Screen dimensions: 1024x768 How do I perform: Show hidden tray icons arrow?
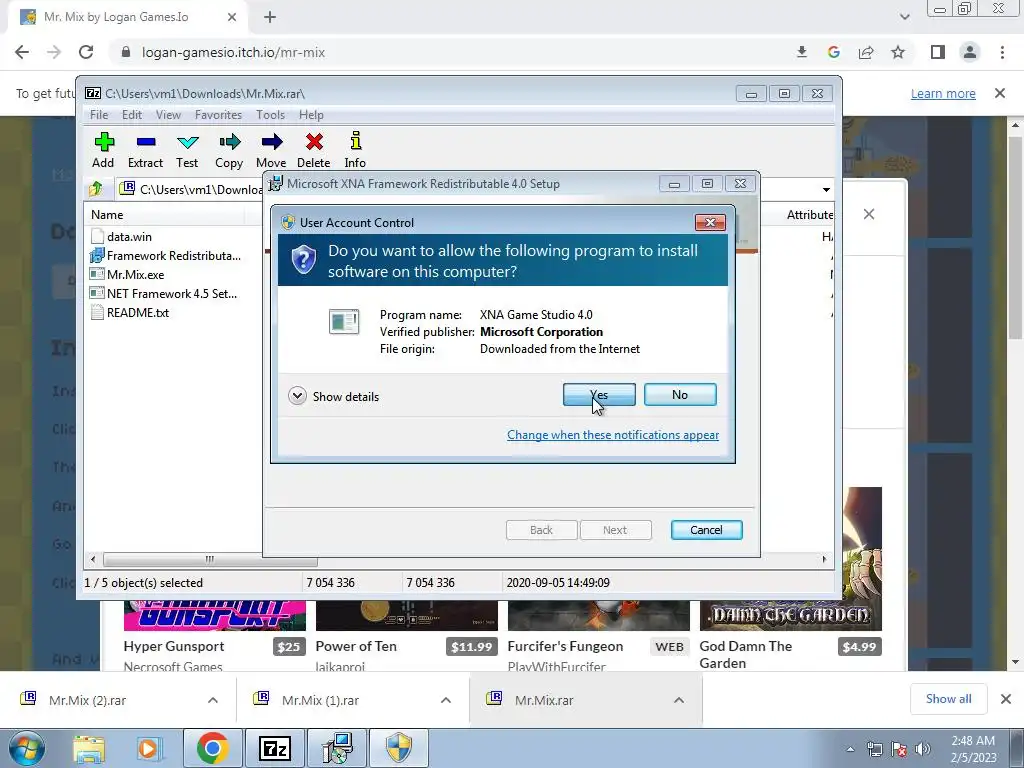pyautogui.click(x=850, y=750)
